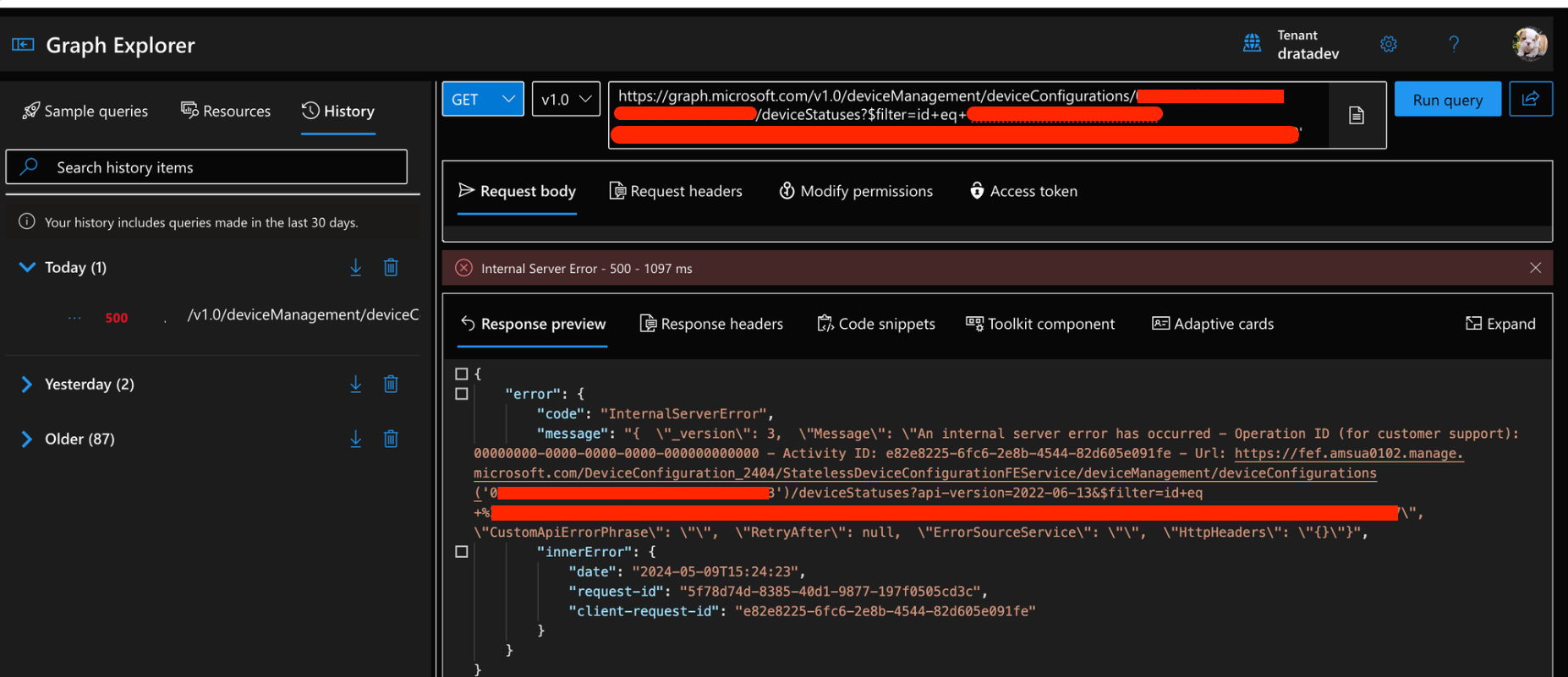The image size is (1568, 677).
Task: Follow the fef.amsua0102.manage URL link
Action: (x=1348, y=454)
